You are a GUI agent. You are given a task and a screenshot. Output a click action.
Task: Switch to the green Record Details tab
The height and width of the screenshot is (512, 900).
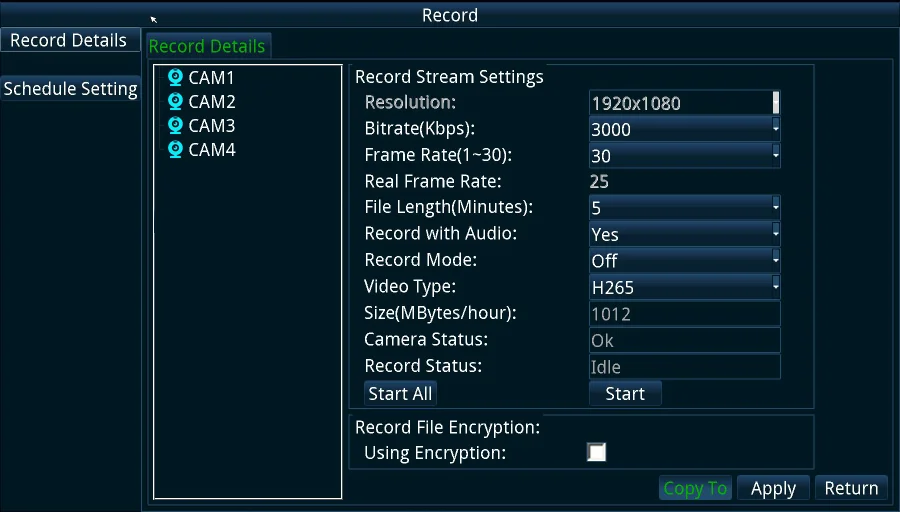208,46
